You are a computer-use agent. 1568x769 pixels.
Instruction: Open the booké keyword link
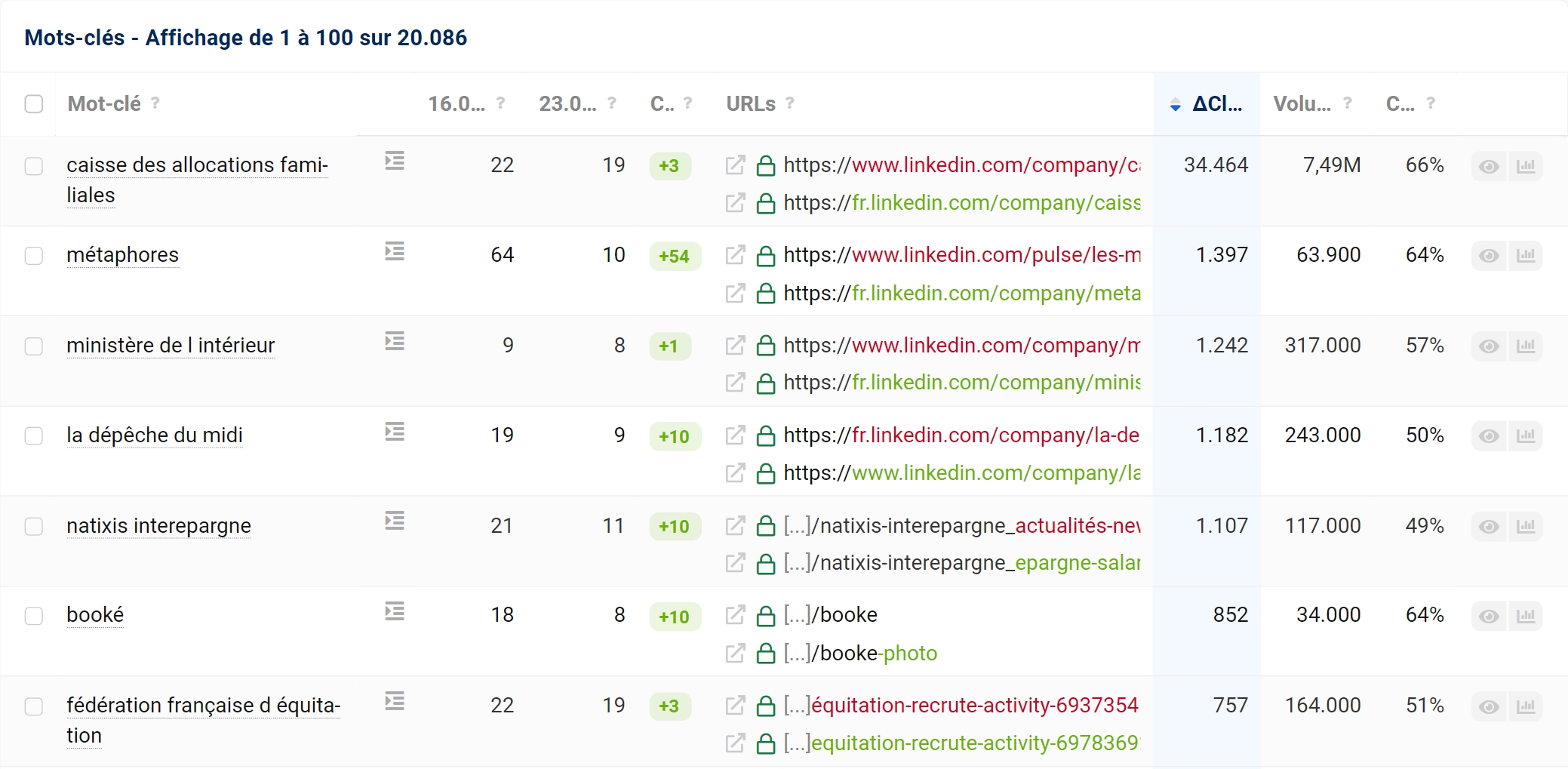pos(95,615)
